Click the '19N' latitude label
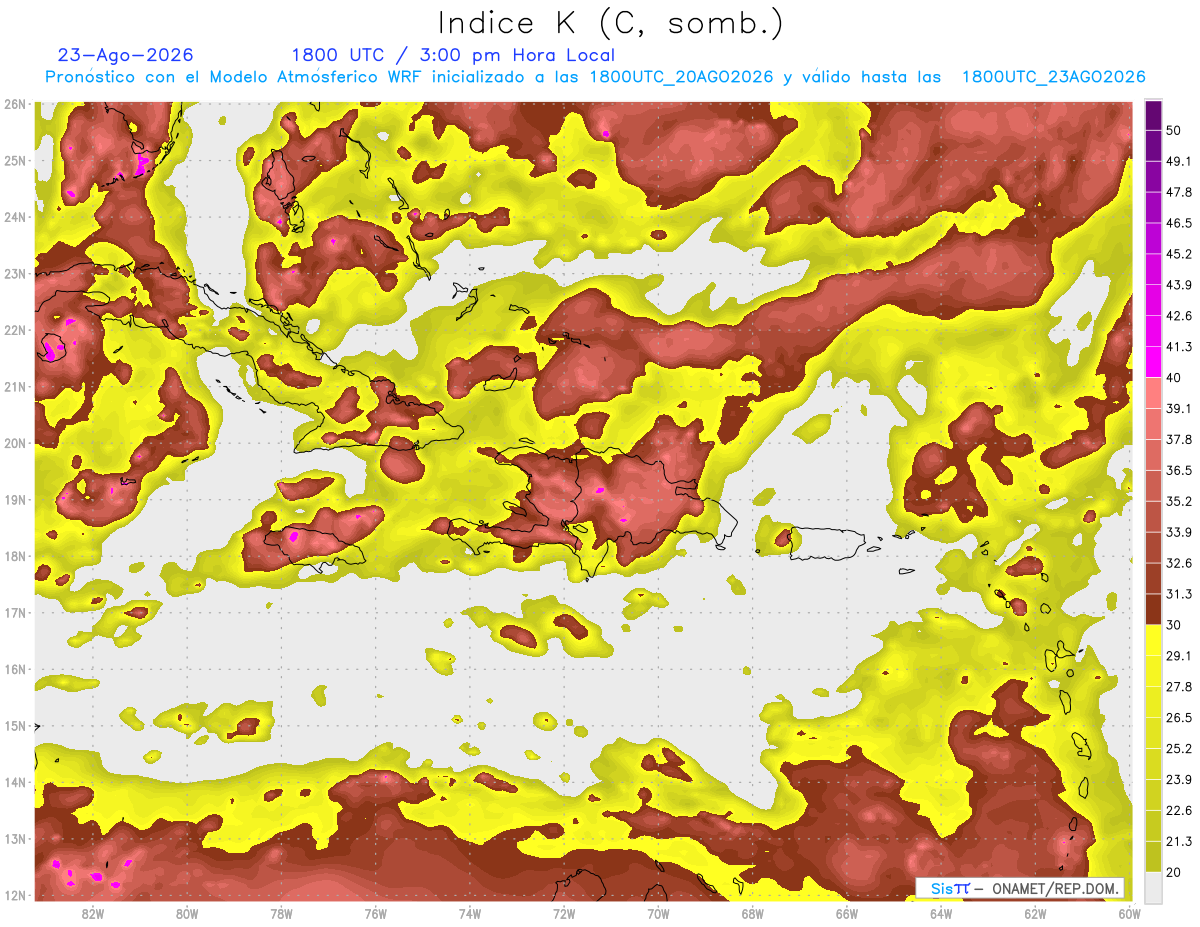Viewport: 1200px width, 927px height. pos(14,500)
